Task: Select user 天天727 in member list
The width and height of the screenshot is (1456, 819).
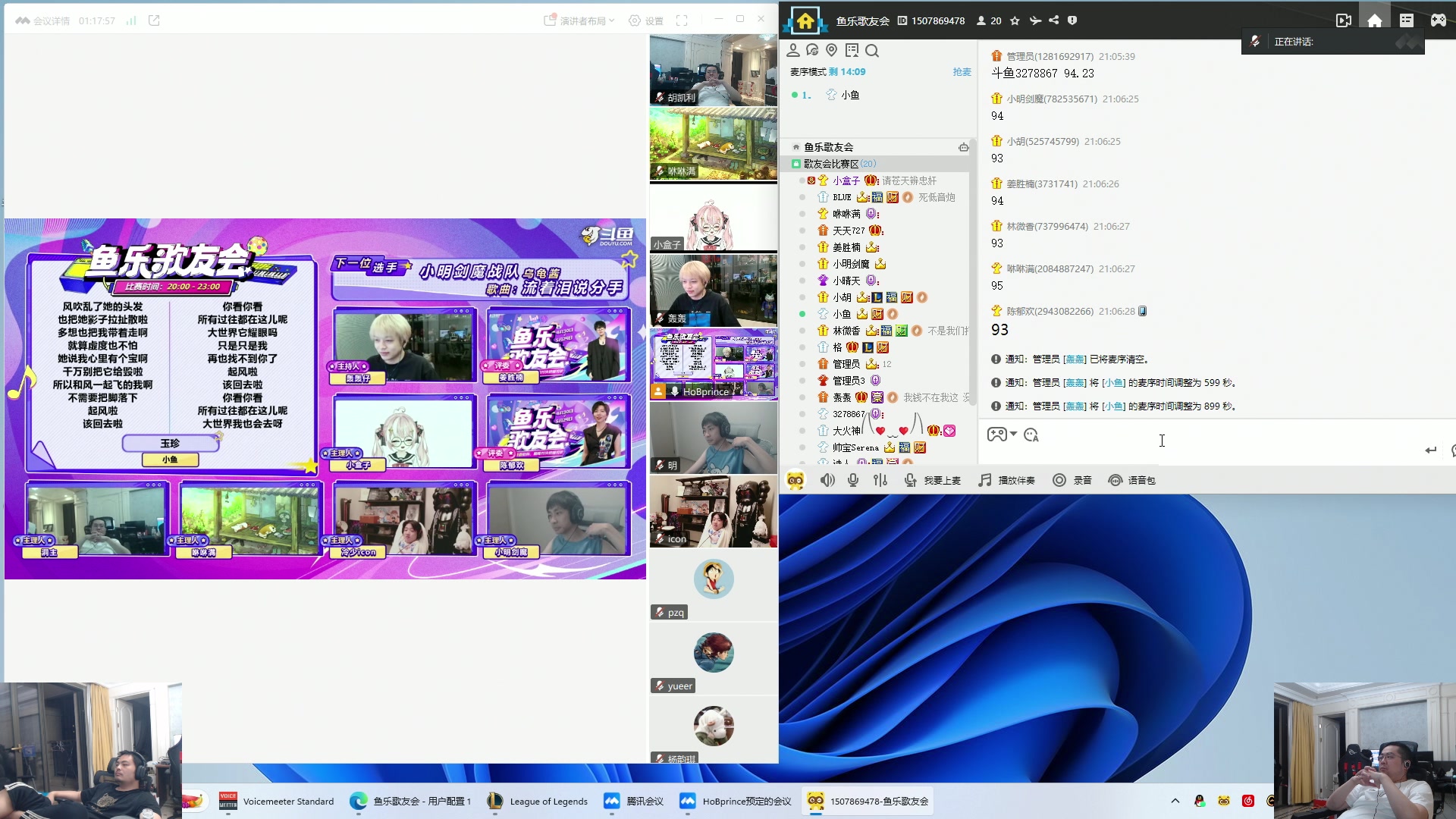Action: click(849, 231)
